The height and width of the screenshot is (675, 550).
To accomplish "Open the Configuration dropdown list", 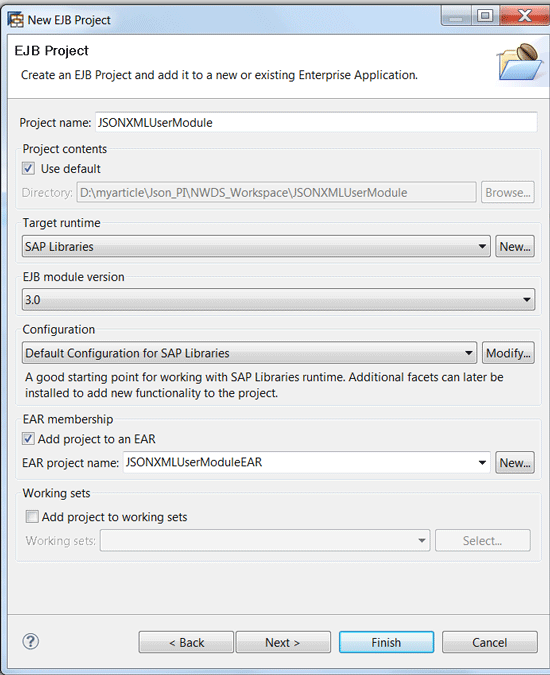I will point(249,353).
